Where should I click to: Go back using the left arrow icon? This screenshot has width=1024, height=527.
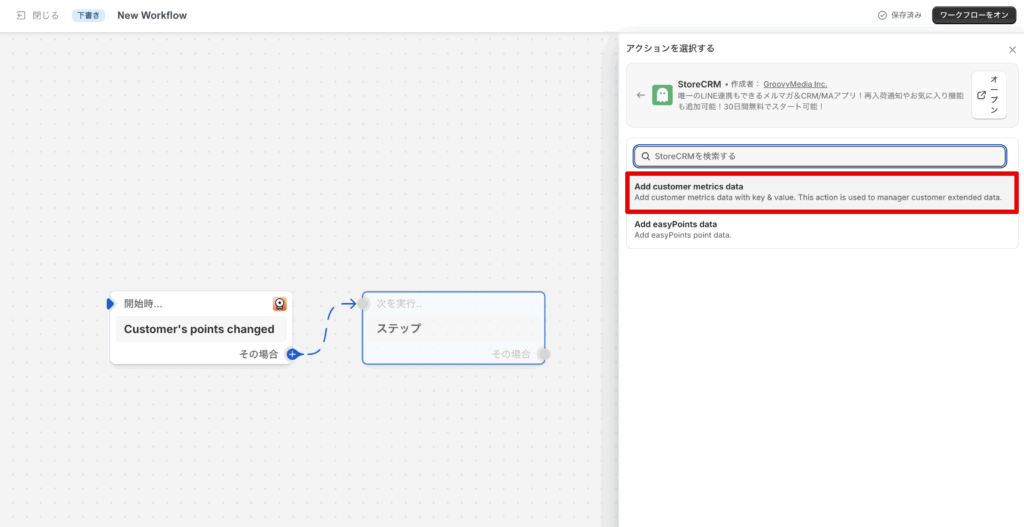point(641,95)
